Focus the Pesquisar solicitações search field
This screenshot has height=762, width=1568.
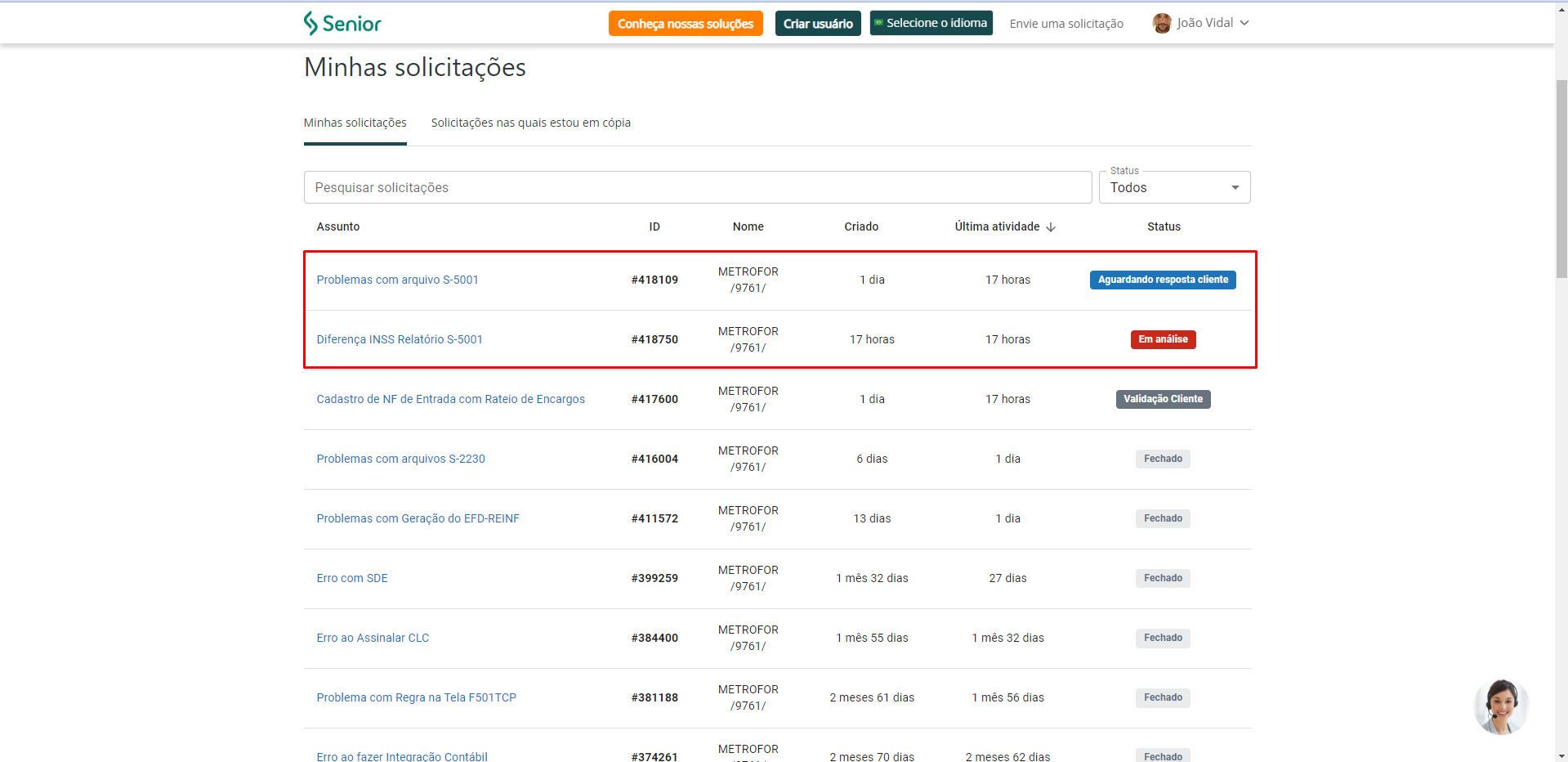pyautogui.click(x=698, y=187)
